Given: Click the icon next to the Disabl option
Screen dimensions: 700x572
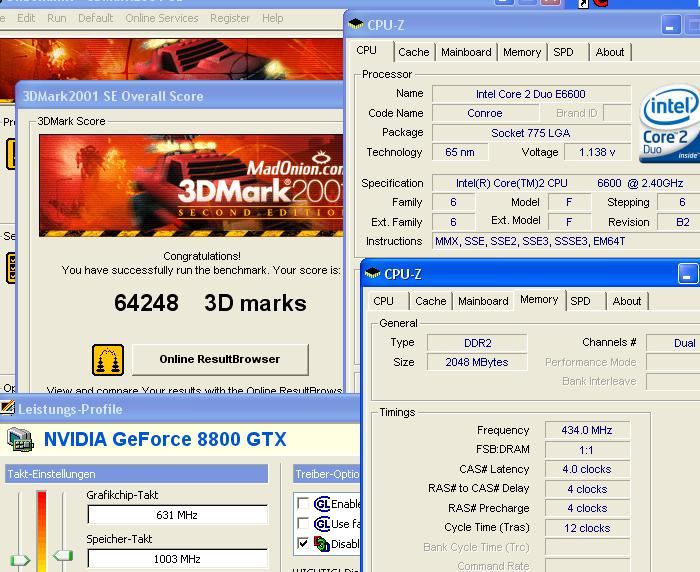Looking at the screenshot, I should click(321, 544).
